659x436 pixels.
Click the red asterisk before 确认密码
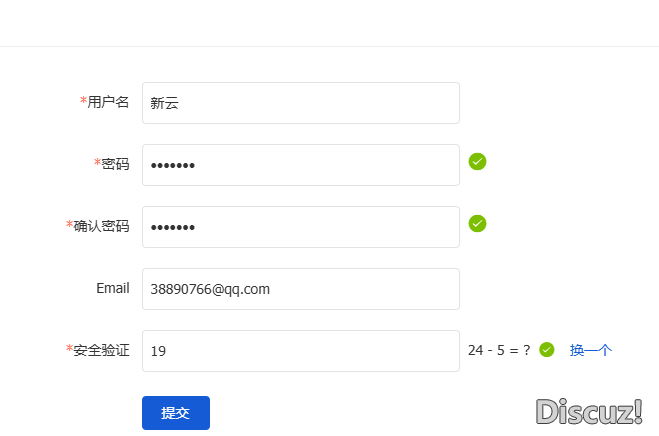(x=69, y=225)
